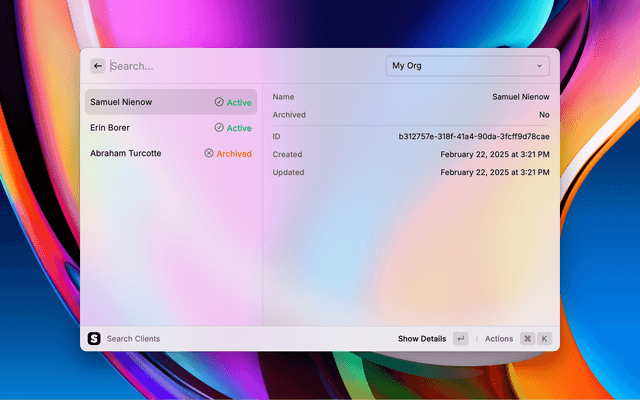
Task: Click the My Org dropdown chevron
Action: pos(540,66)
